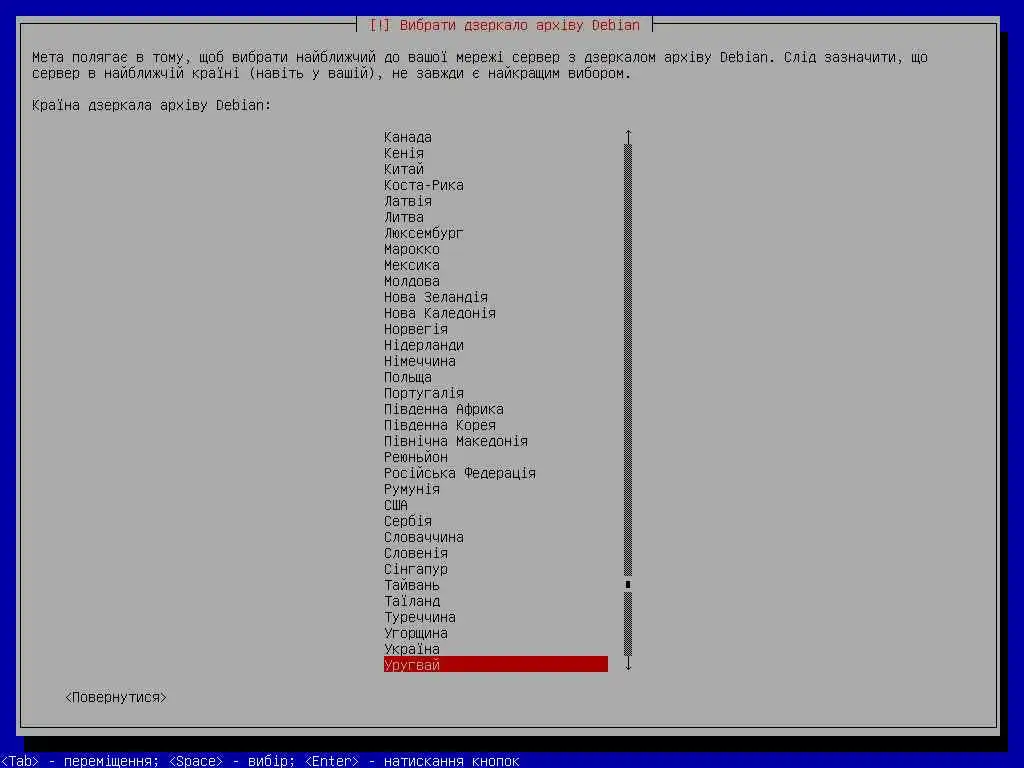Choose Реюньйон from the list
Viewport: 1024px width, 768px height.
click(415, 457)
